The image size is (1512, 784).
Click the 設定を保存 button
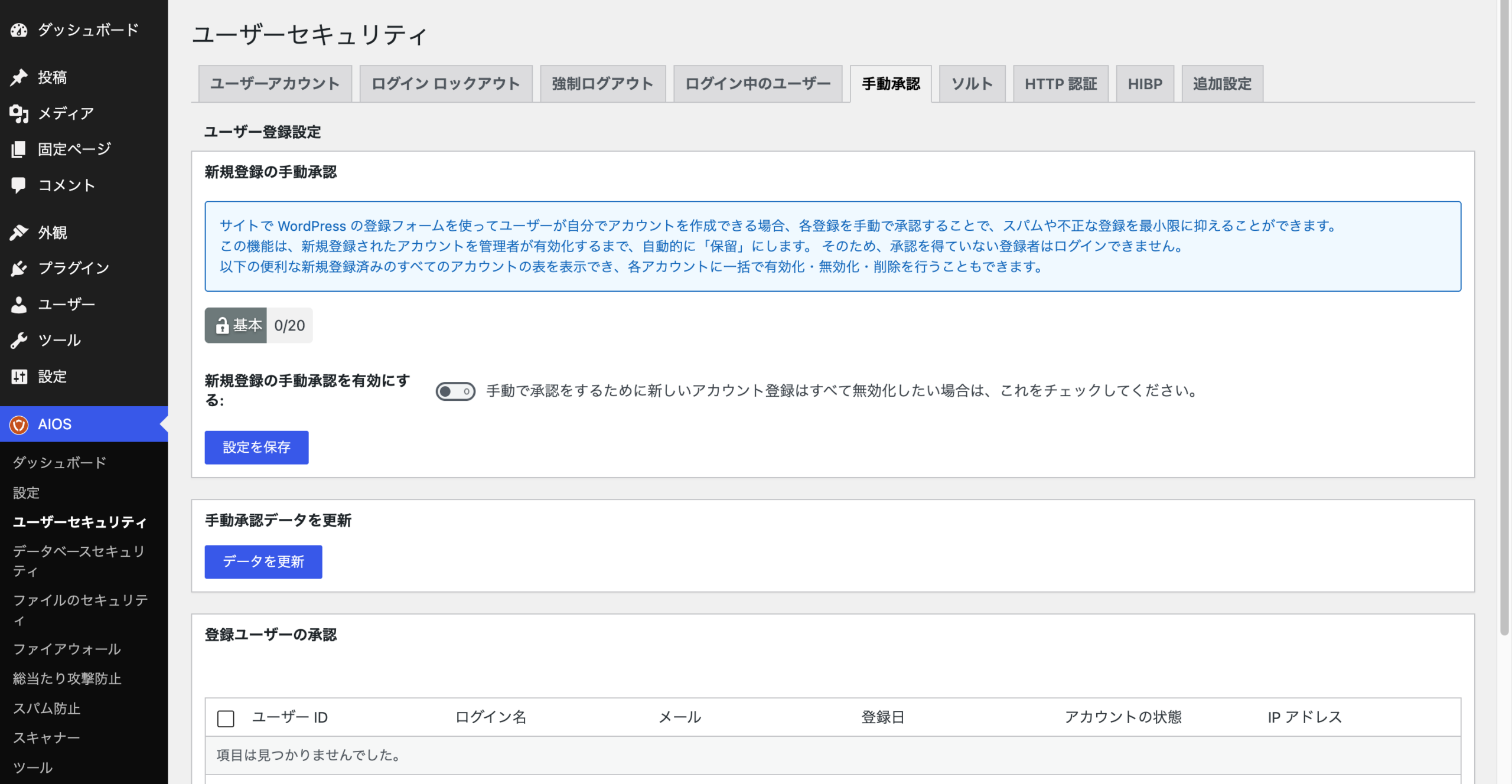click(256, 447)
